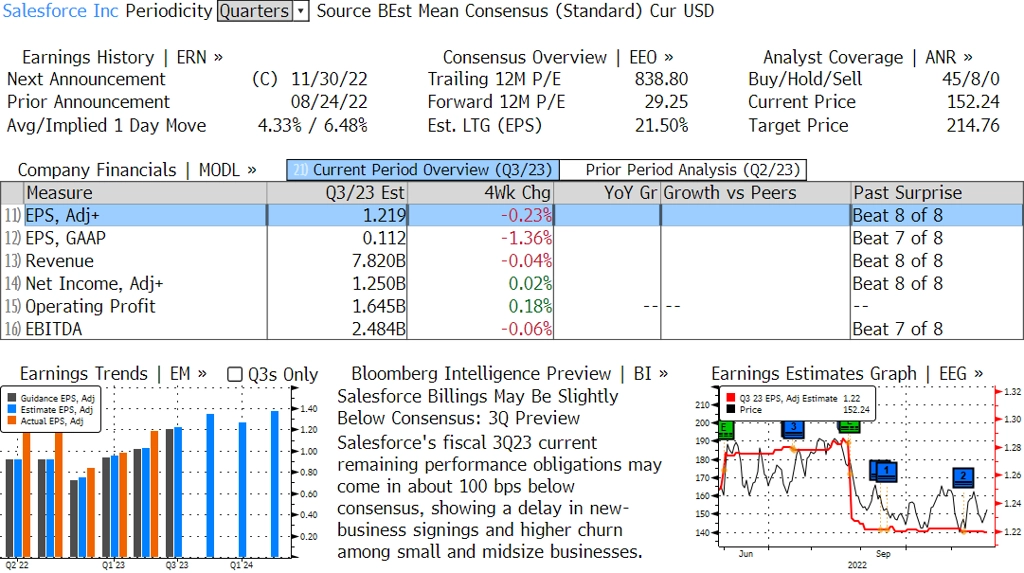Click Beat 7 of 8 in EPS, GAAP row
The image size is (1024, 573).
click(897, 238)
